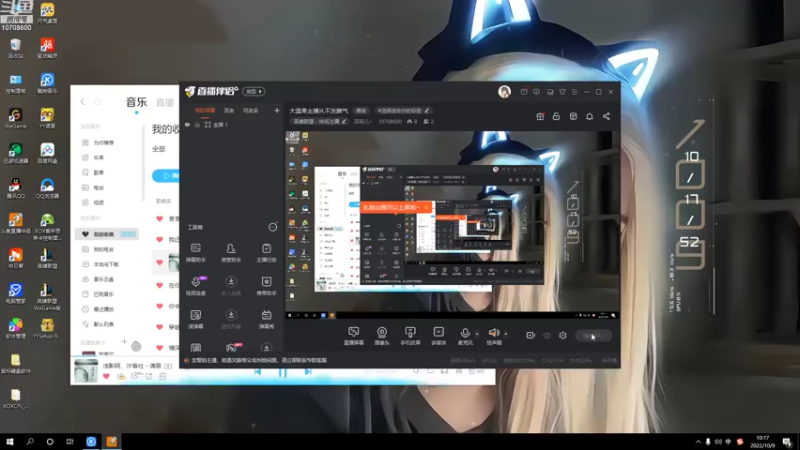Open the 房管助手 tool
Screen dimensions: 800x450
pyautogui.click(x=231, y=253)
